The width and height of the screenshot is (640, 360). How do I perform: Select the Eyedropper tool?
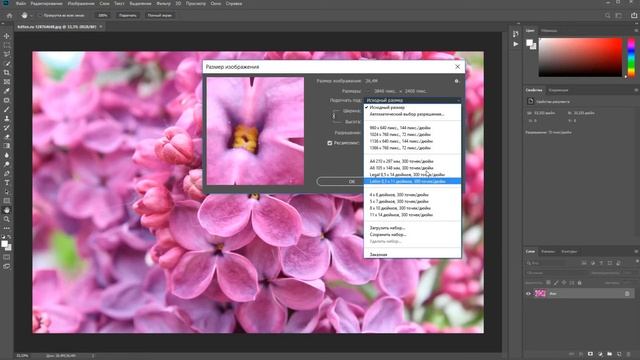(7, 91)
